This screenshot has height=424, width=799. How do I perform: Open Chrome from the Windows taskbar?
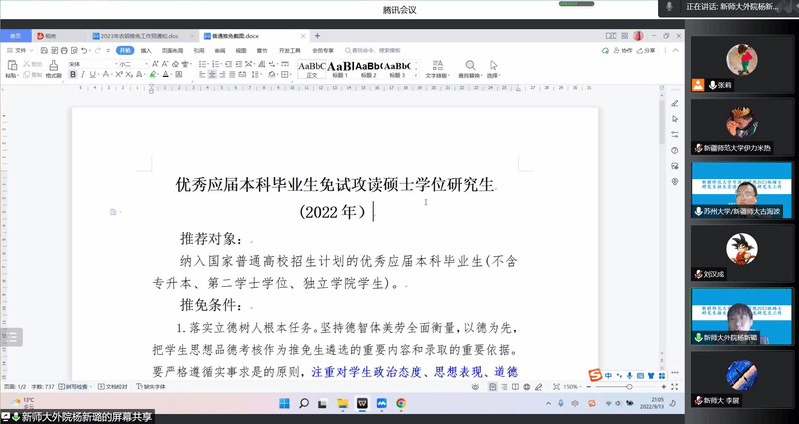pos(400,403)
